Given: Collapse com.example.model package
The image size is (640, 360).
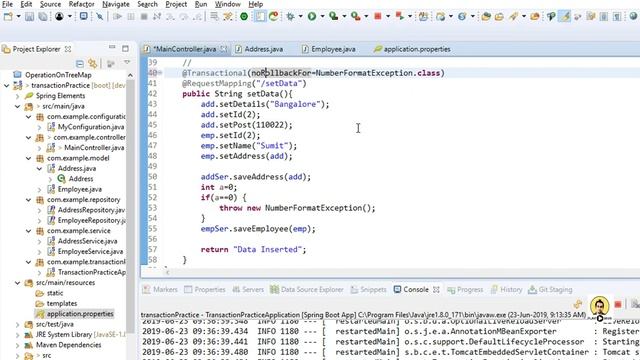Looking at the screenshot, I should point(29,158).
